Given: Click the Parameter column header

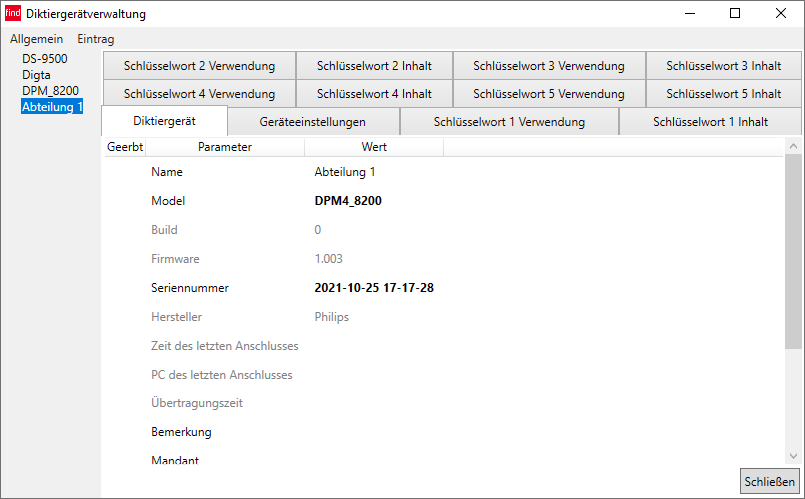Looking at the screenshot, I should click(225, 147).
